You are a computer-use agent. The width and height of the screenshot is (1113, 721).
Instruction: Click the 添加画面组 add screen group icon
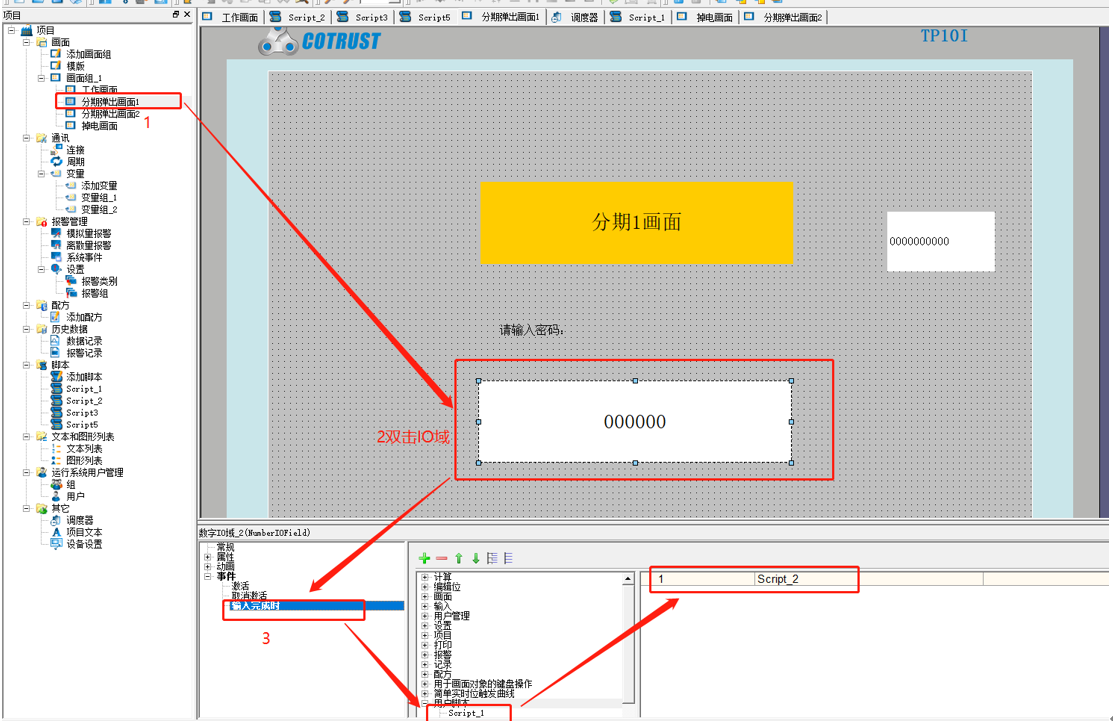pos(56,54)
